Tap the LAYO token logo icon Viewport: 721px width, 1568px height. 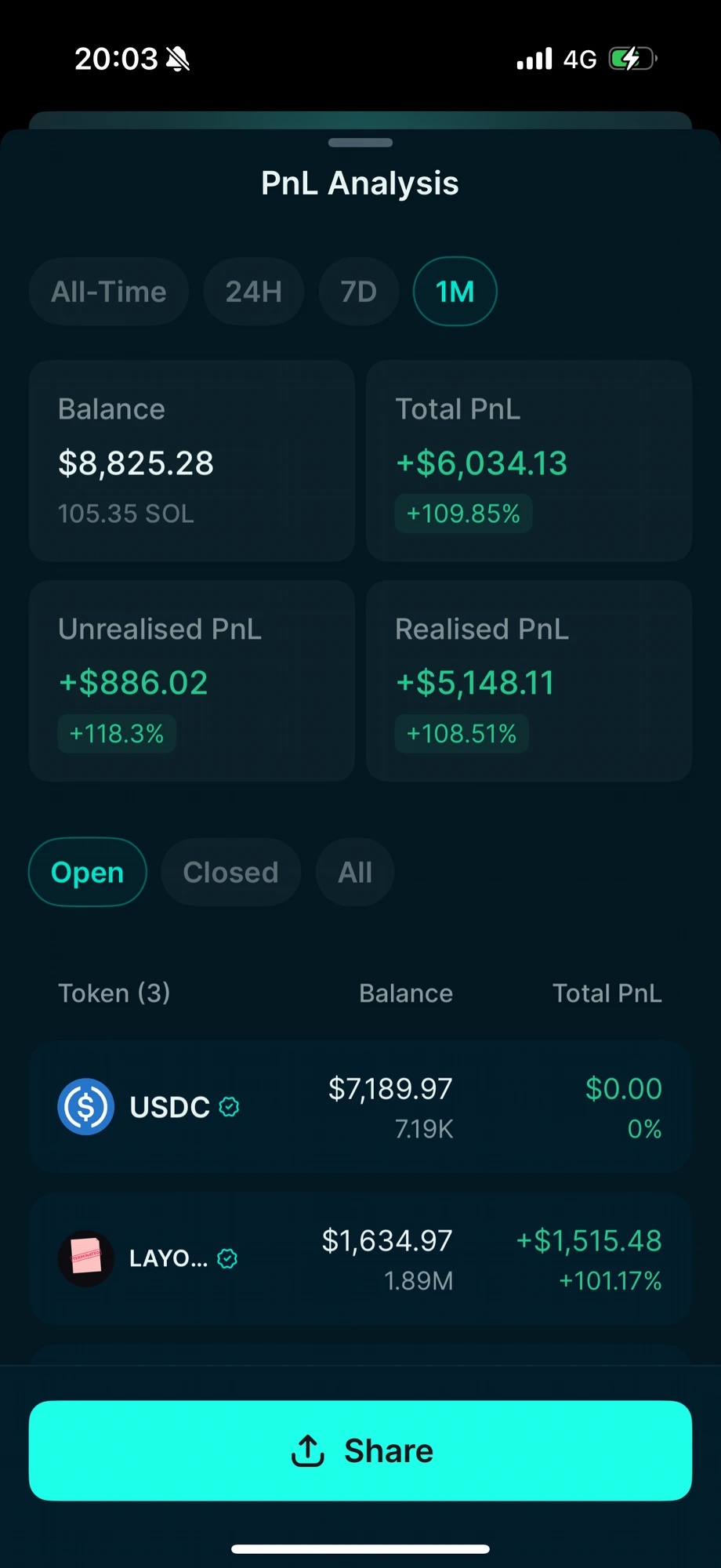coord(86,1258)
